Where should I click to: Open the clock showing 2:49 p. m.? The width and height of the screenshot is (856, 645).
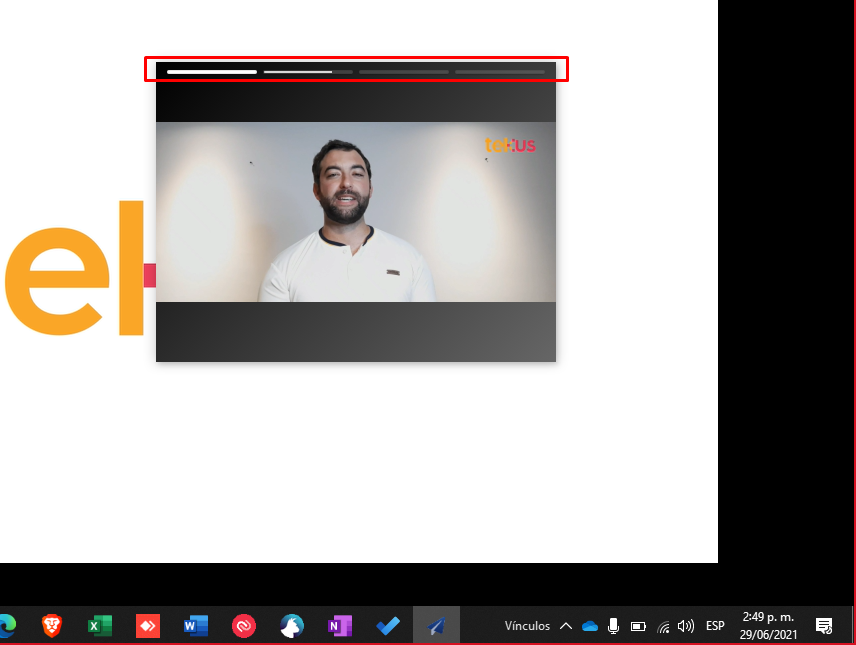768,626
